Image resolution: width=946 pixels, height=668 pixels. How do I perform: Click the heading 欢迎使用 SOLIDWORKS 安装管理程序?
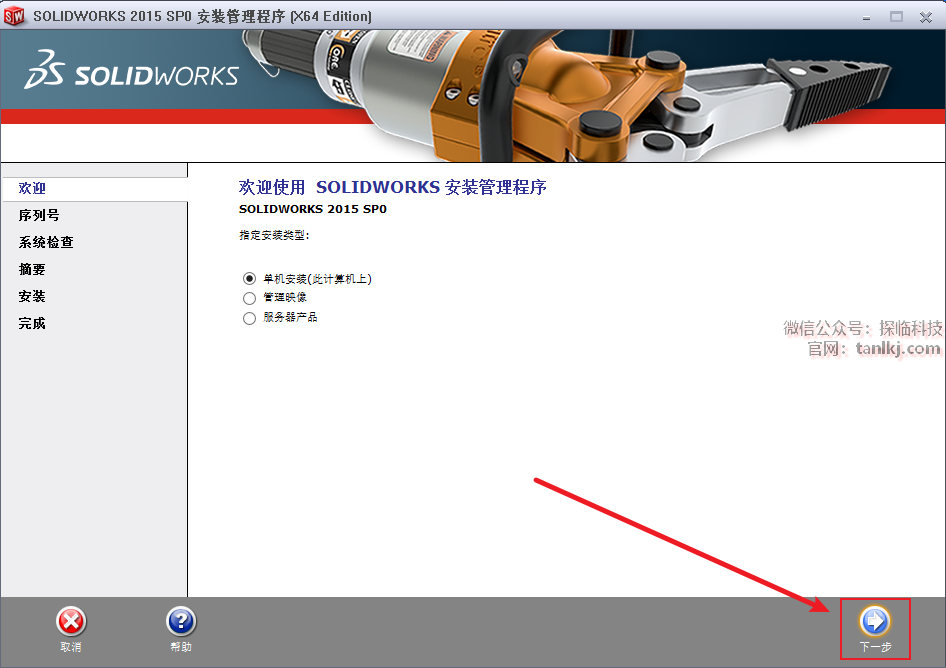[x=393, y=187]
